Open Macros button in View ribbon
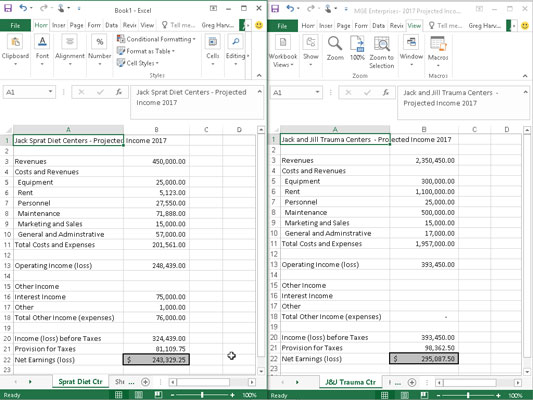Screen dimensions: 533x400 [438, 52]
